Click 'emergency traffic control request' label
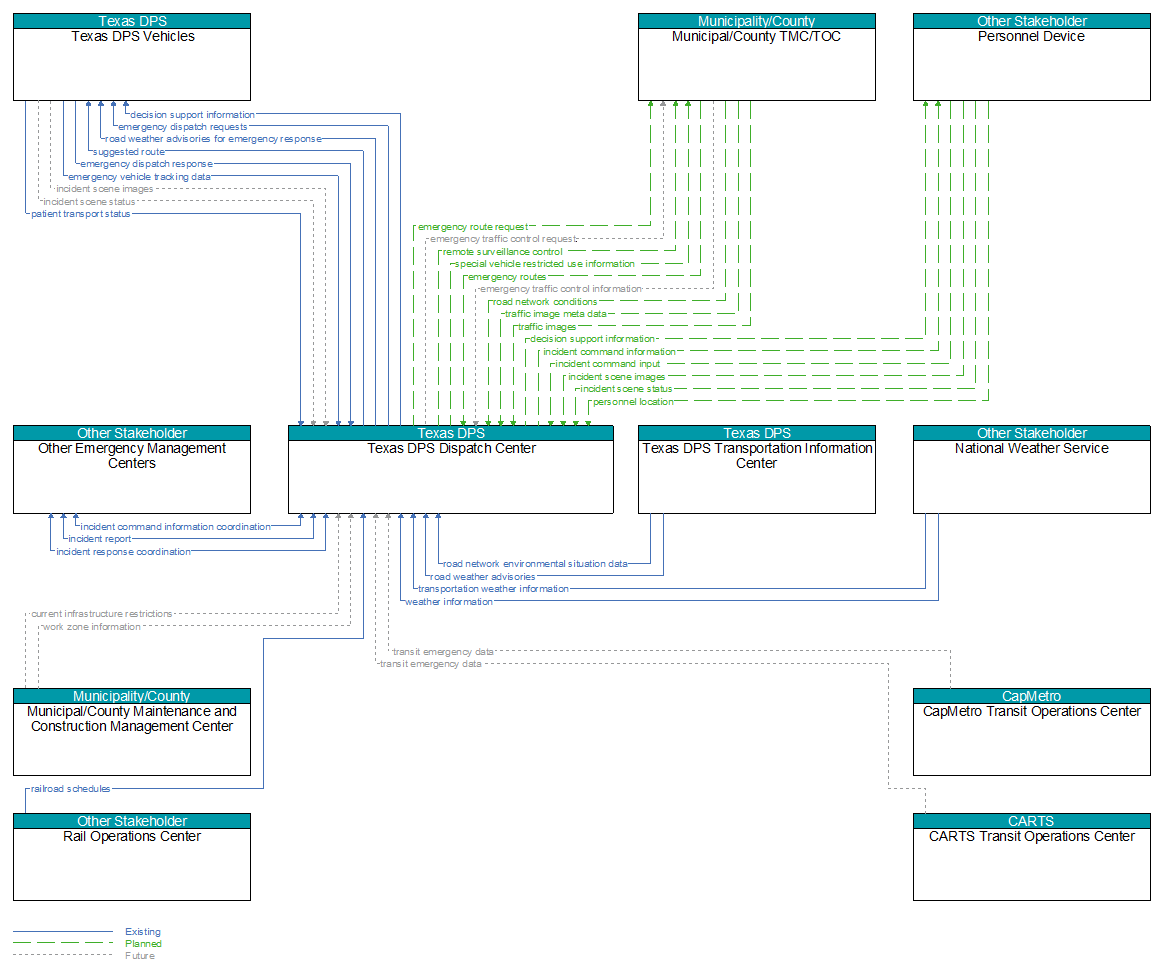Screen dimensions: 1161x974 [503, 239]
